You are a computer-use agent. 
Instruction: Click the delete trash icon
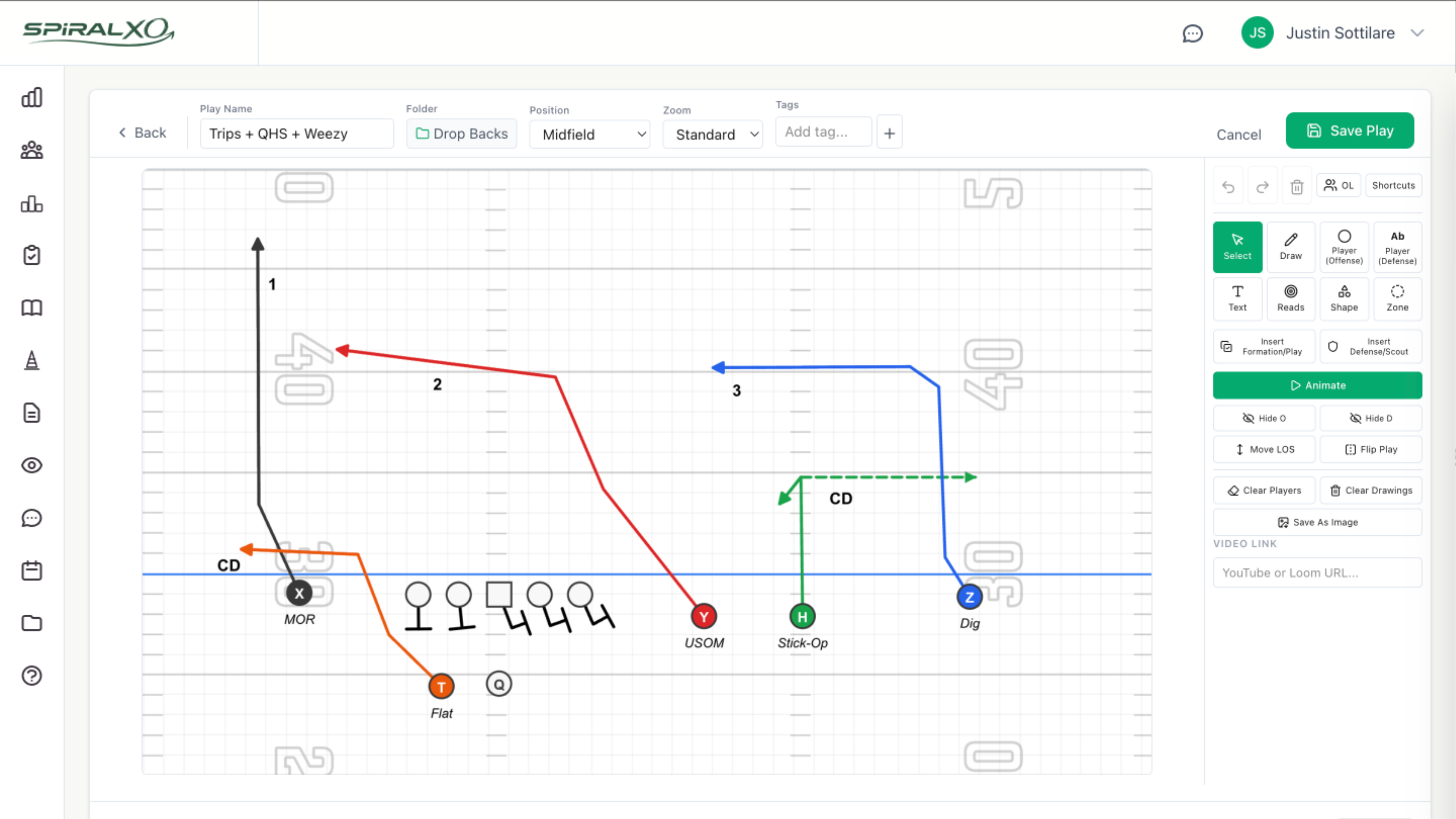pos(1297,185)
